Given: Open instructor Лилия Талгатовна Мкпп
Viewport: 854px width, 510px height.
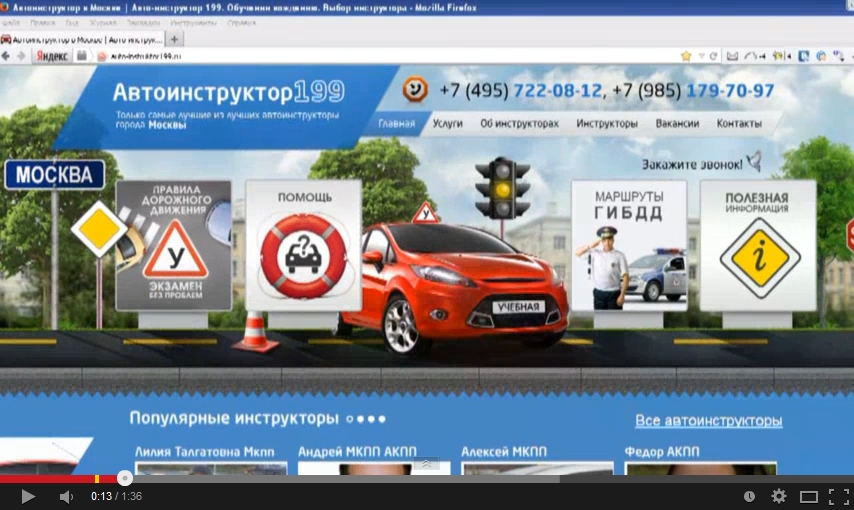Looking at the screenshot, I should point(205,452).
